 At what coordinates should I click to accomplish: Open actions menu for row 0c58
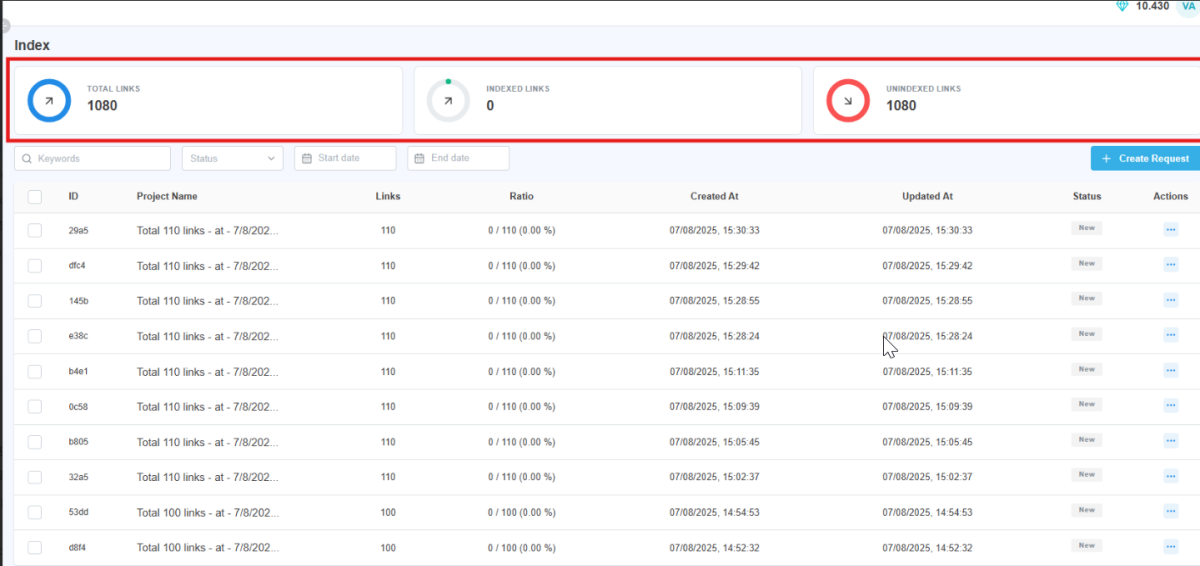1171,406
